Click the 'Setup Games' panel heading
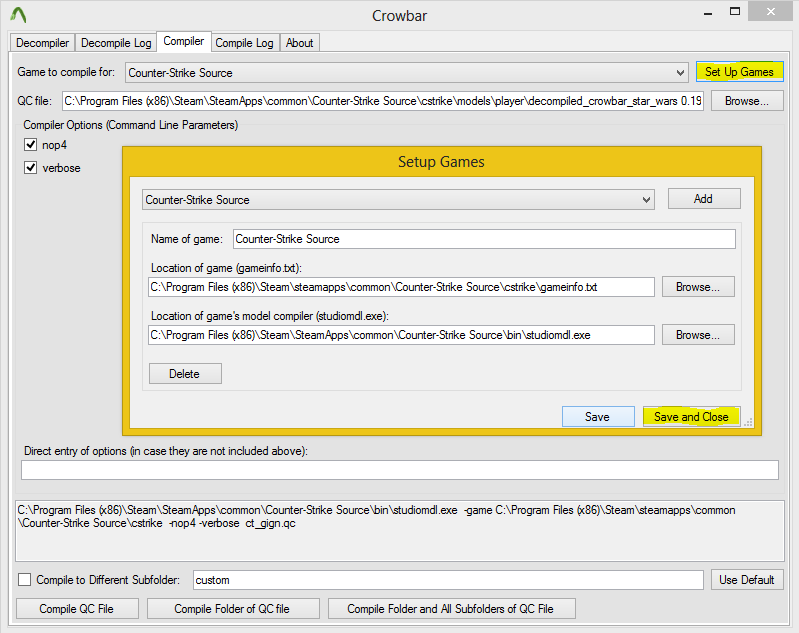 click(x=441, y=162)
